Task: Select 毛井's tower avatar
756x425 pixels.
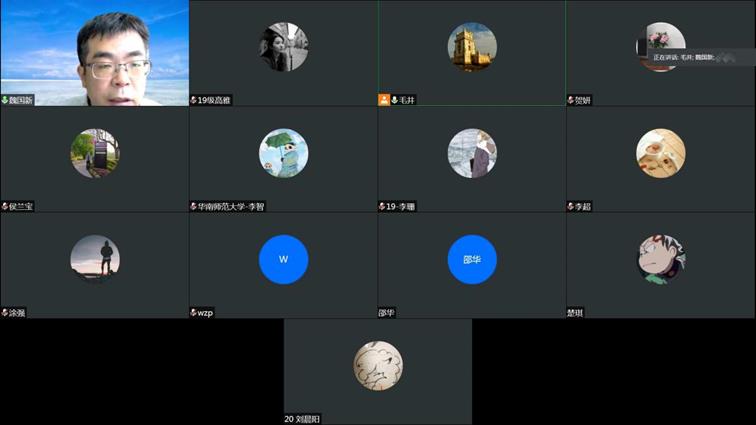Action: point(472,47)
